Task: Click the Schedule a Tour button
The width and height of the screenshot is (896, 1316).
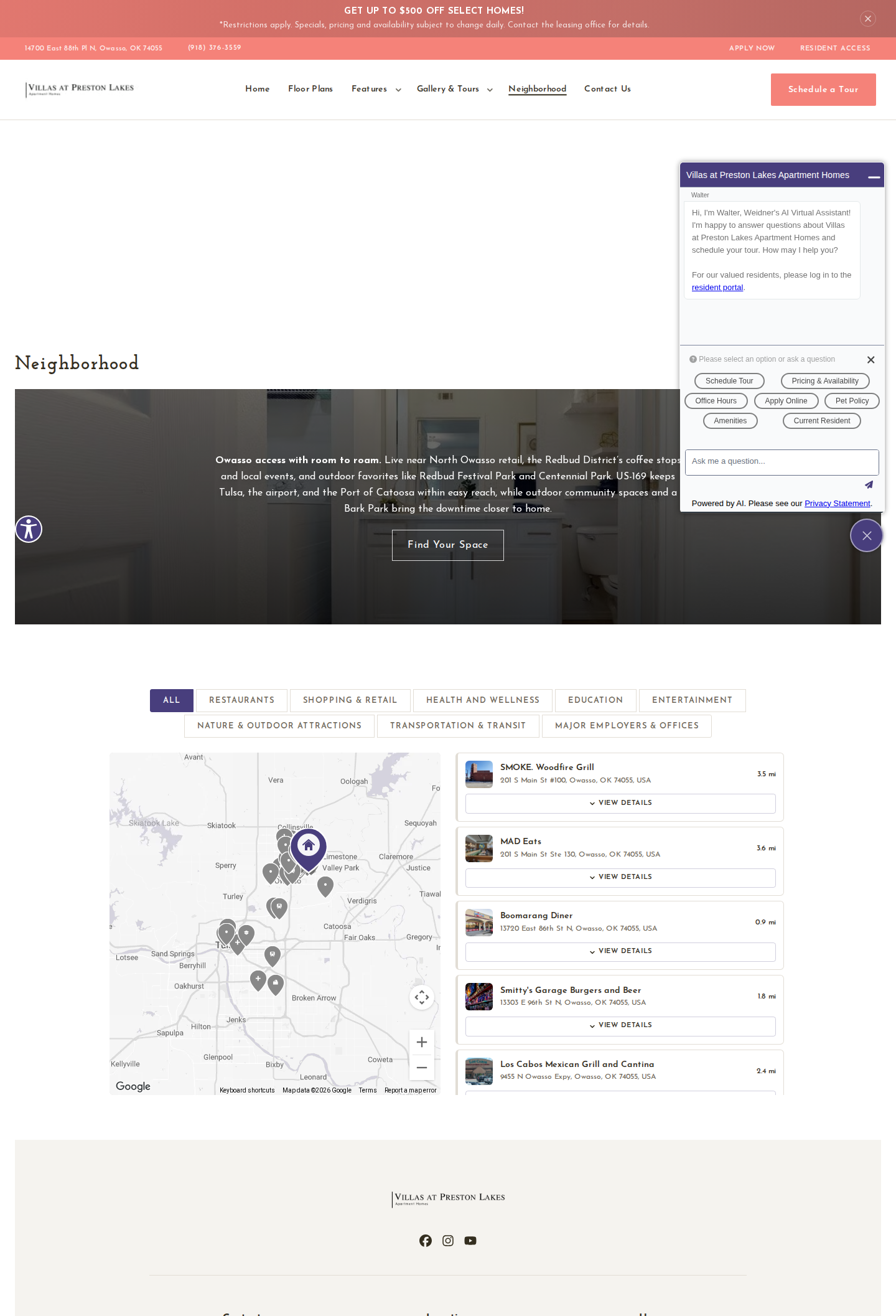Action: (x=823, y=90)
